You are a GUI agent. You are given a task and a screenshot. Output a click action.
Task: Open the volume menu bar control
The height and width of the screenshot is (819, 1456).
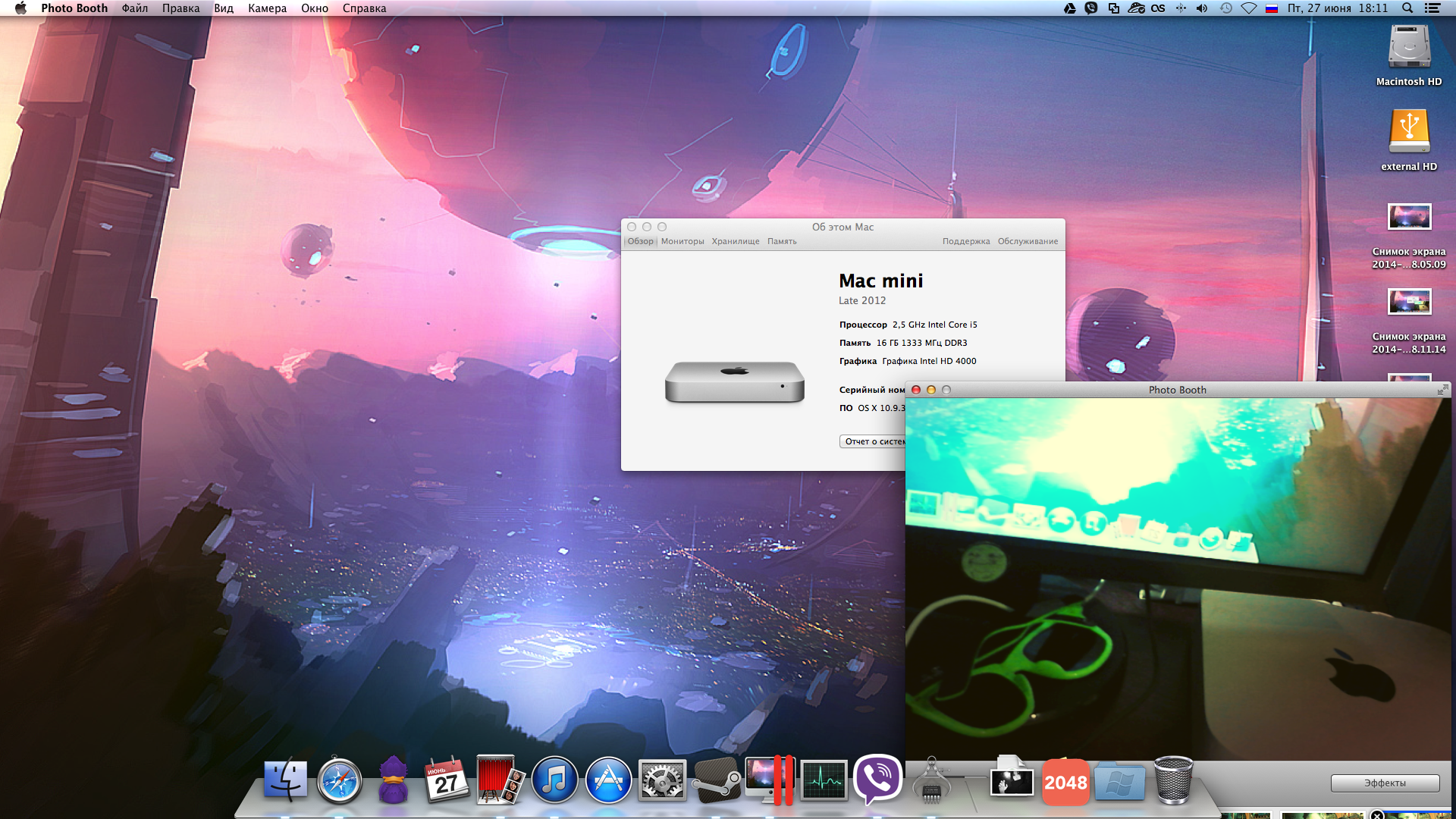1202,8
